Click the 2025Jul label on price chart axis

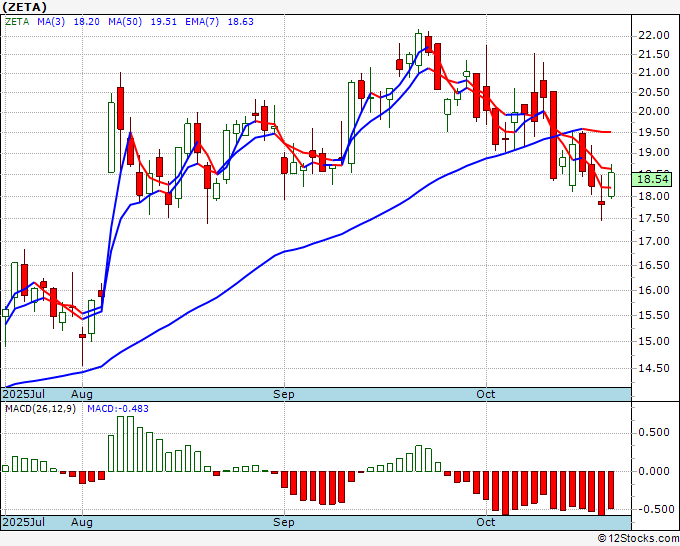click(23, 394)
